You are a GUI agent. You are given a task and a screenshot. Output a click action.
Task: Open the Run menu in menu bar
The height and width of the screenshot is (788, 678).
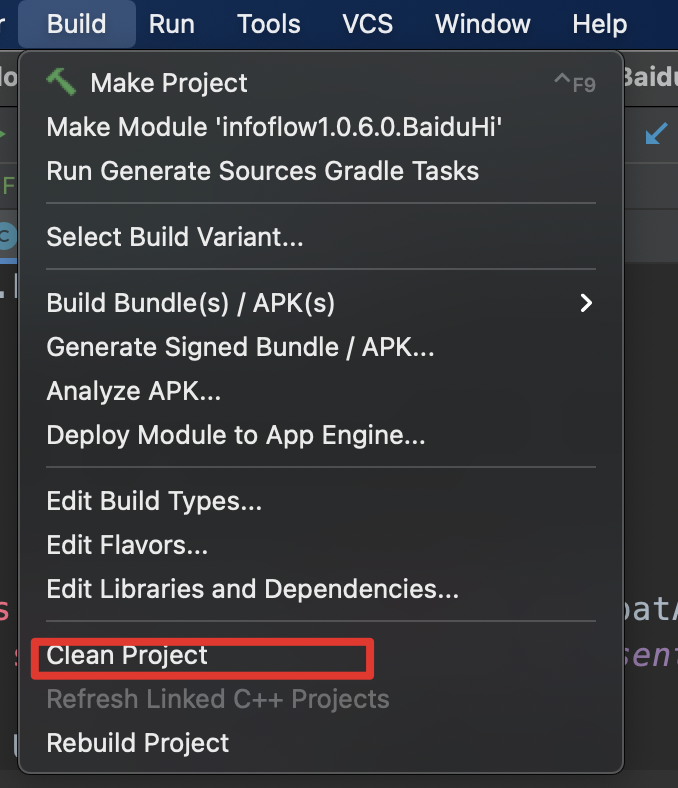pyautogui.click(x=172, y=23)
